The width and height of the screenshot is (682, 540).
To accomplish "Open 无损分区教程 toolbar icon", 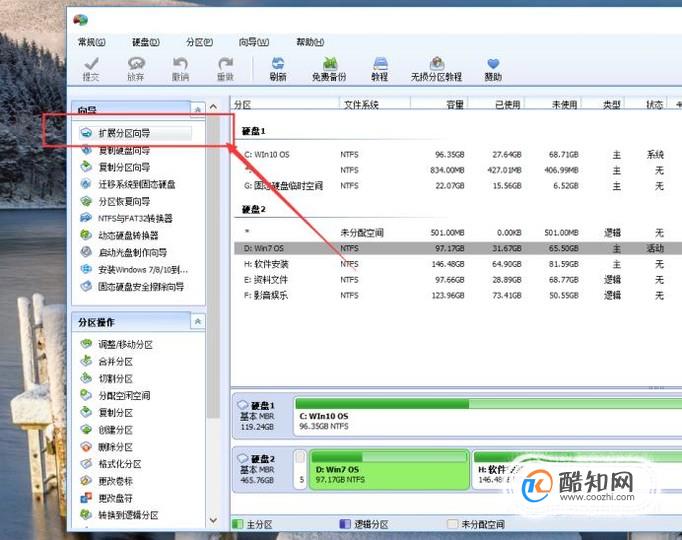I will point(437,69).
